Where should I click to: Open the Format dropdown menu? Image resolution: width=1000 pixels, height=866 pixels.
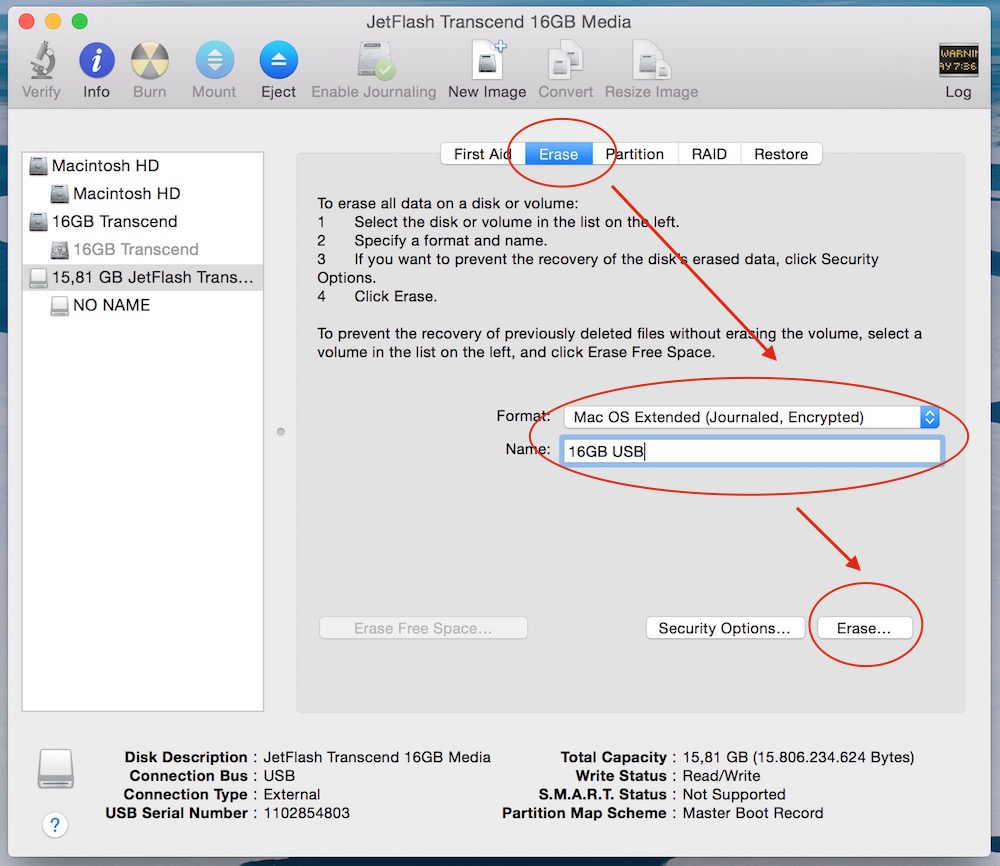pyautogui.click(x=751, y=417)
